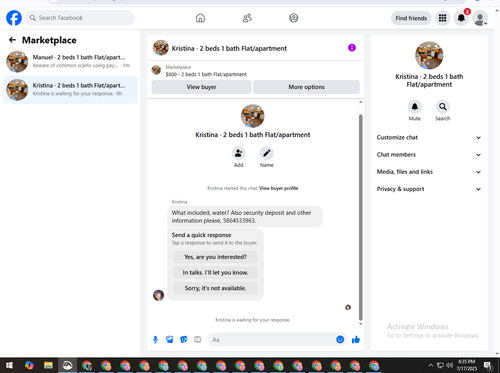
Task: Go to the Home feed icon
Action: coord(200,18)
